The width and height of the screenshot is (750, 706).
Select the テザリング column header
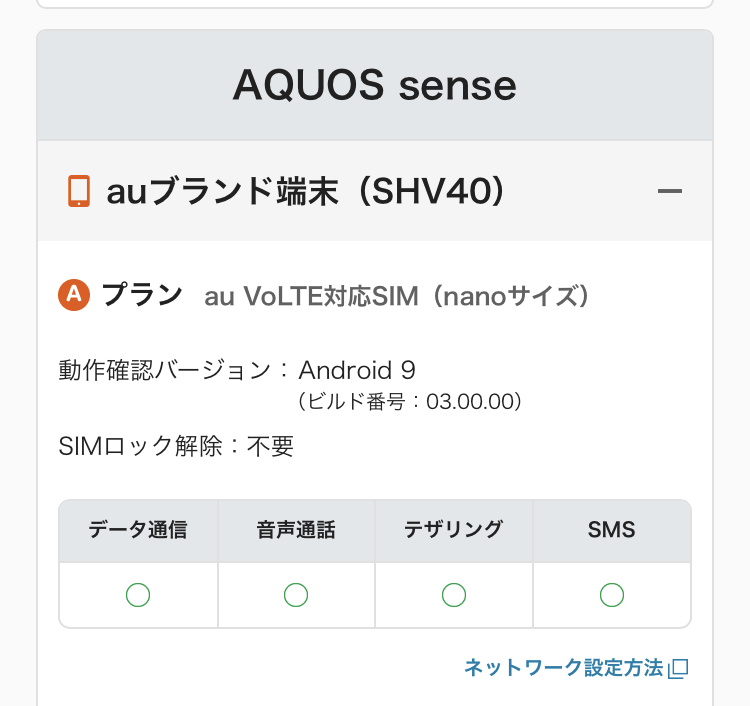point(454,530)
